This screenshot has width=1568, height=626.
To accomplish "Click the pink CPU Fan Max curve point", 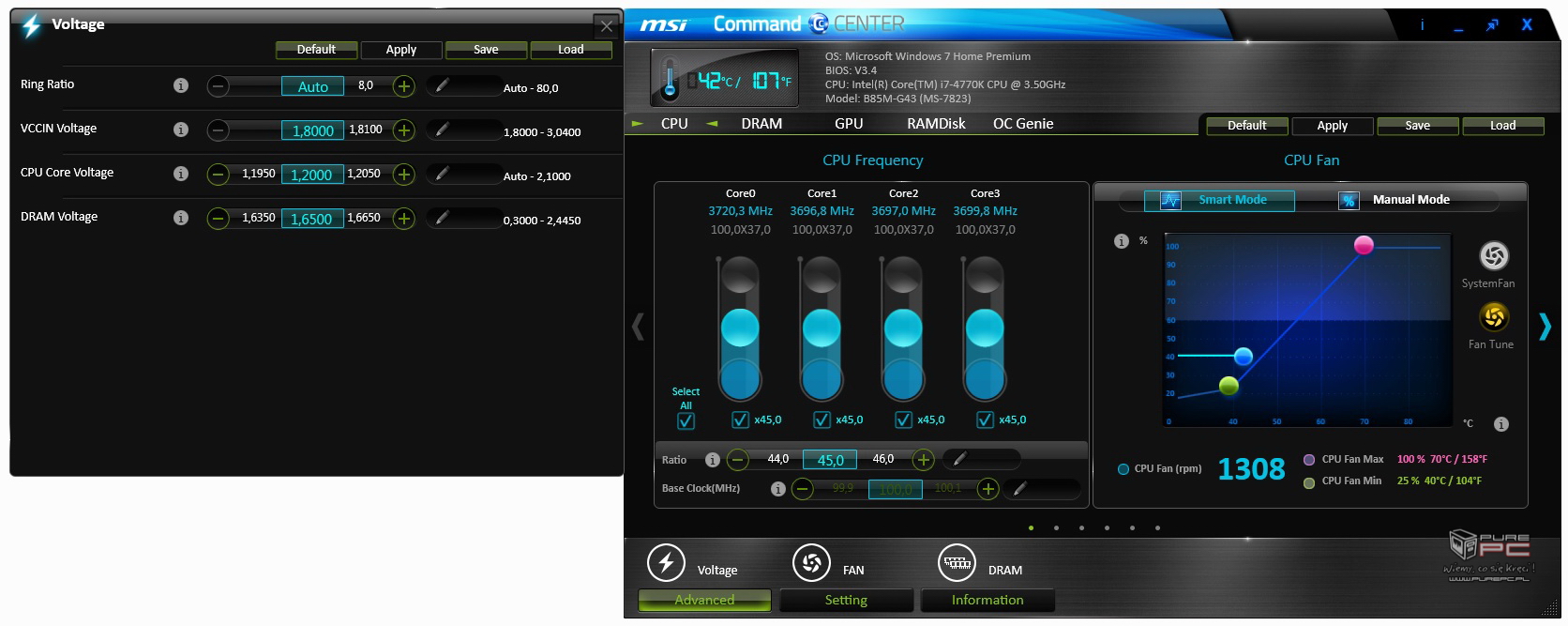I will [1364, 245].
